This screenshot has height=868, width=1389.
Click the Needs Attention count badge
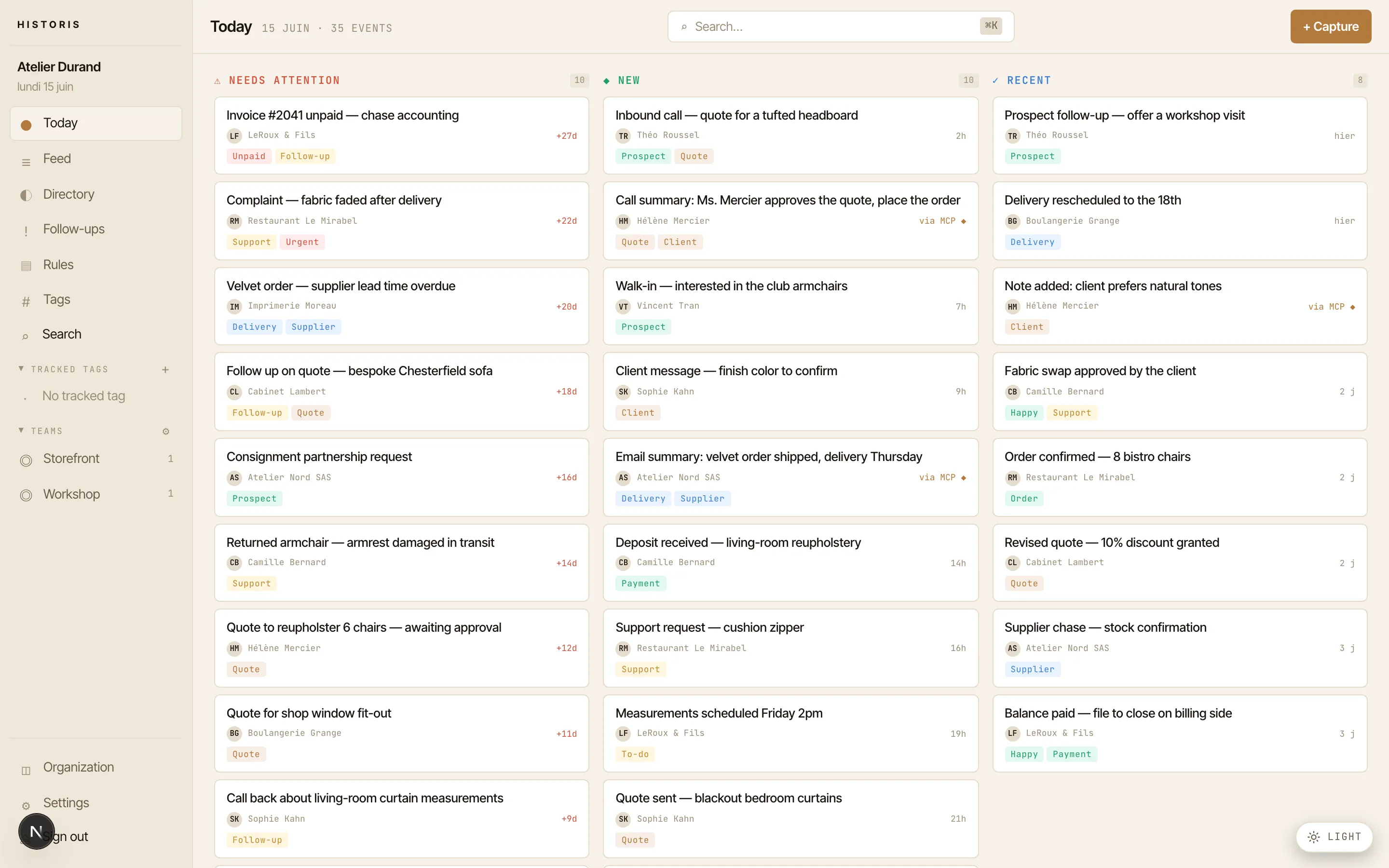(580, 81)
